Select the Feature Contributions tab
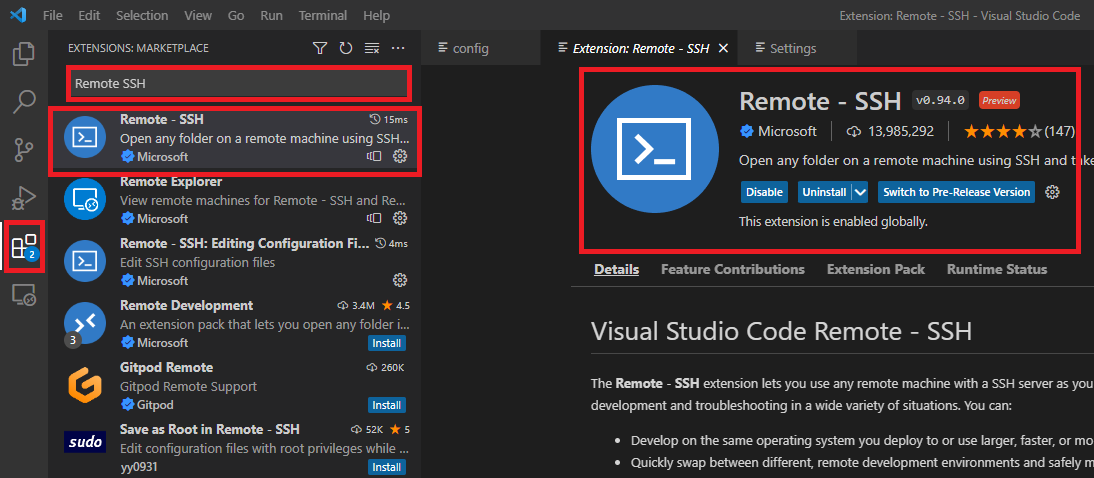1094x478 pixels. [x=733, y=269]
